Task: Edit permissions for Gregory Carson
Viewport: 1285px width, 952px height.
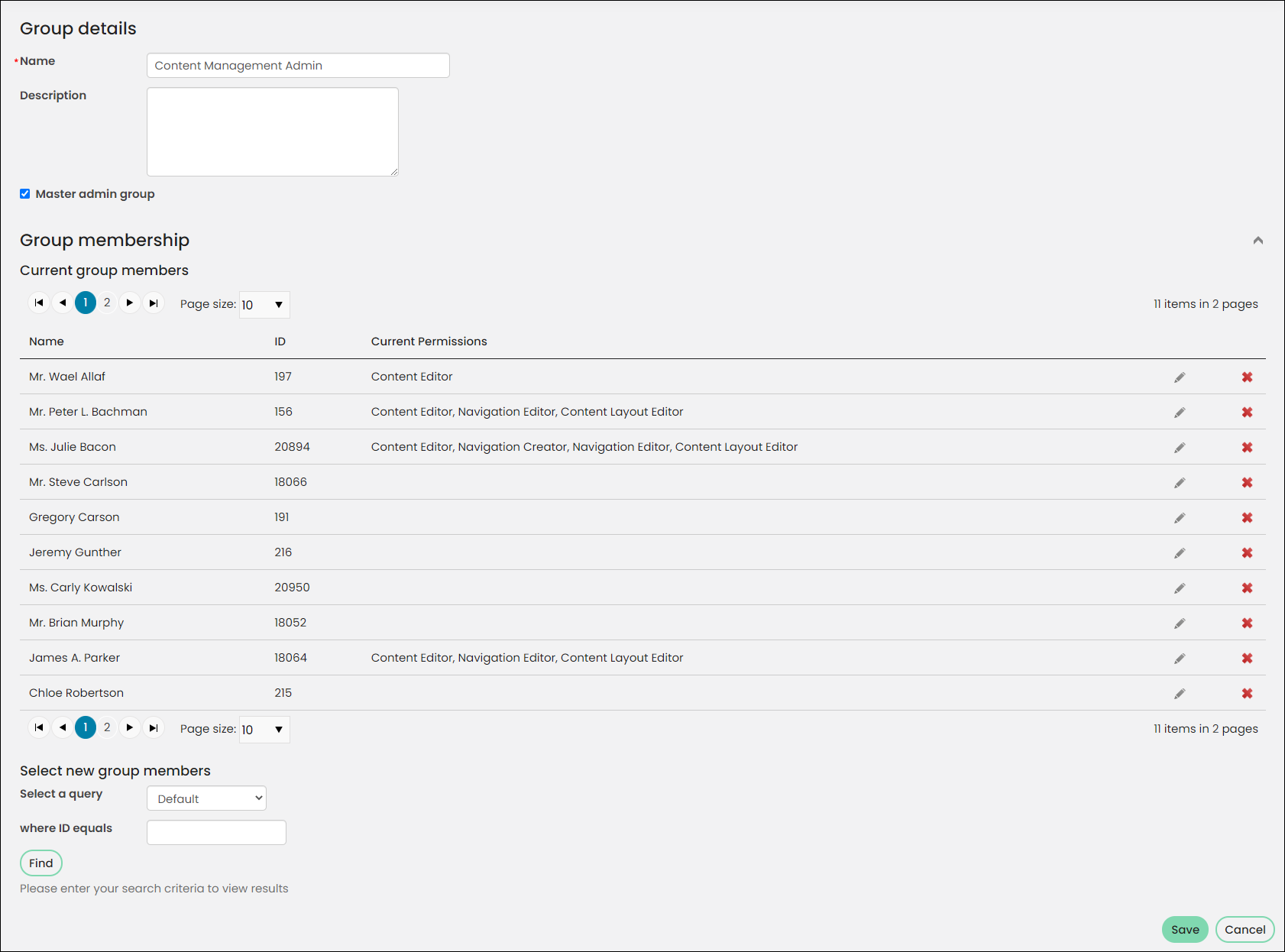Action: 1180,518
